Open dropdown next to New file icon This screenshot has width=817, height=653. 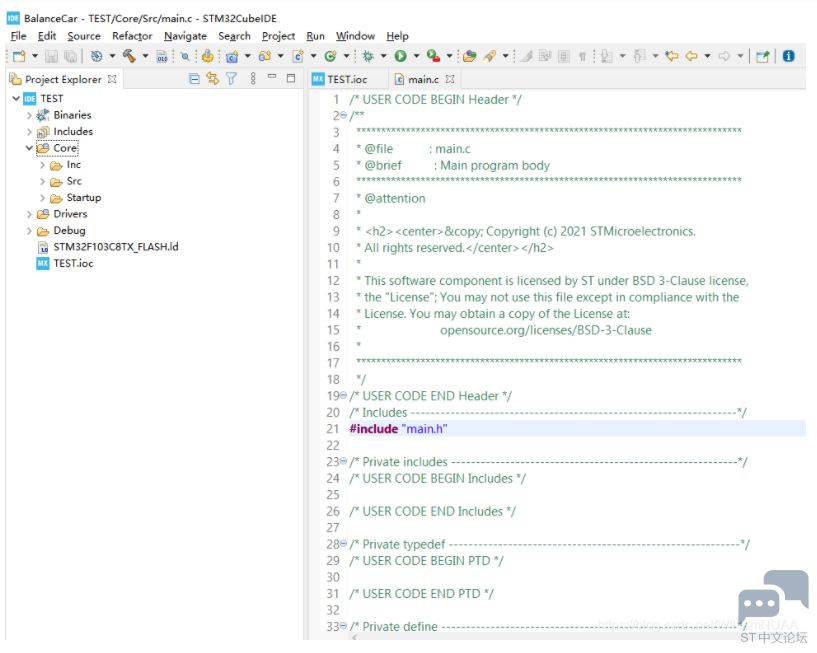click(x=35, y=56)
